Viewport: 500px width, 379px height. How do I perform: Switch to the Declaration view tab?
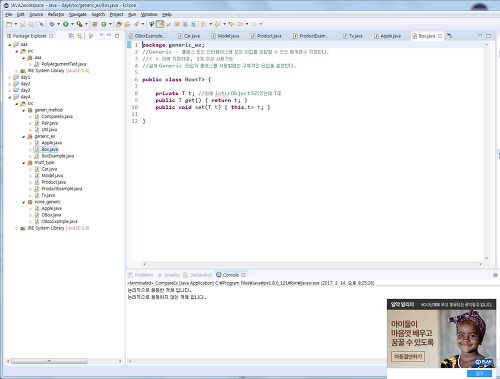coord(198,275)
